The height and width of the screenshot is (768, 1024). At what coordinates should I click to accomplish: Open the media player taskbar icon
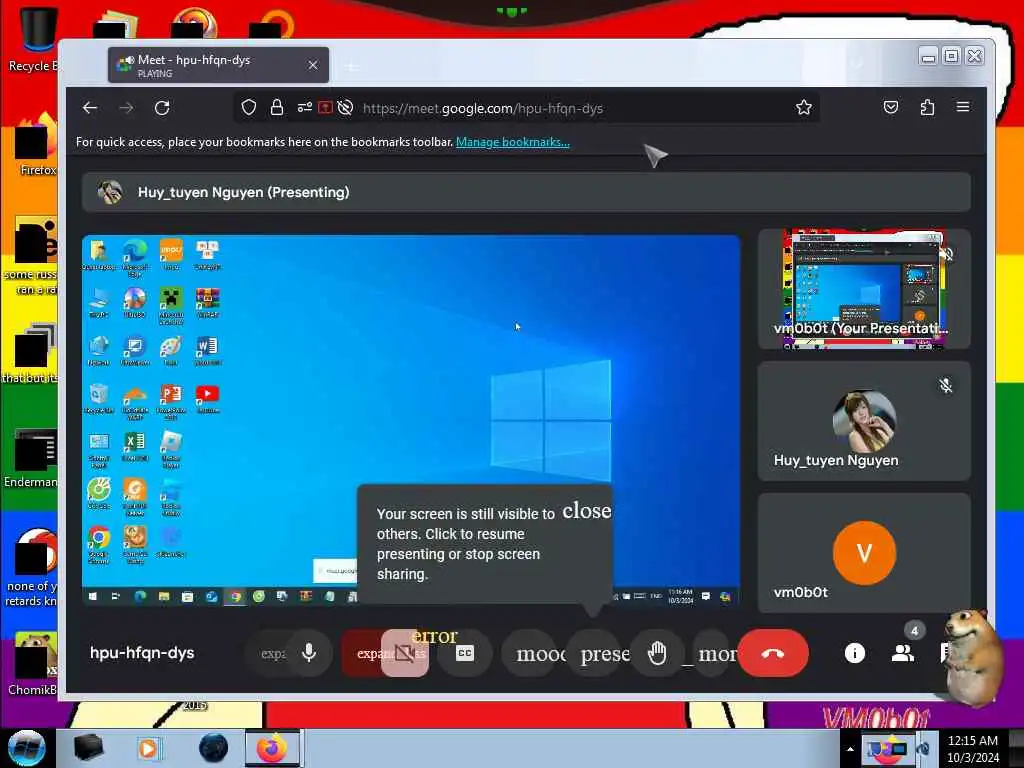[x=149, y=748]
